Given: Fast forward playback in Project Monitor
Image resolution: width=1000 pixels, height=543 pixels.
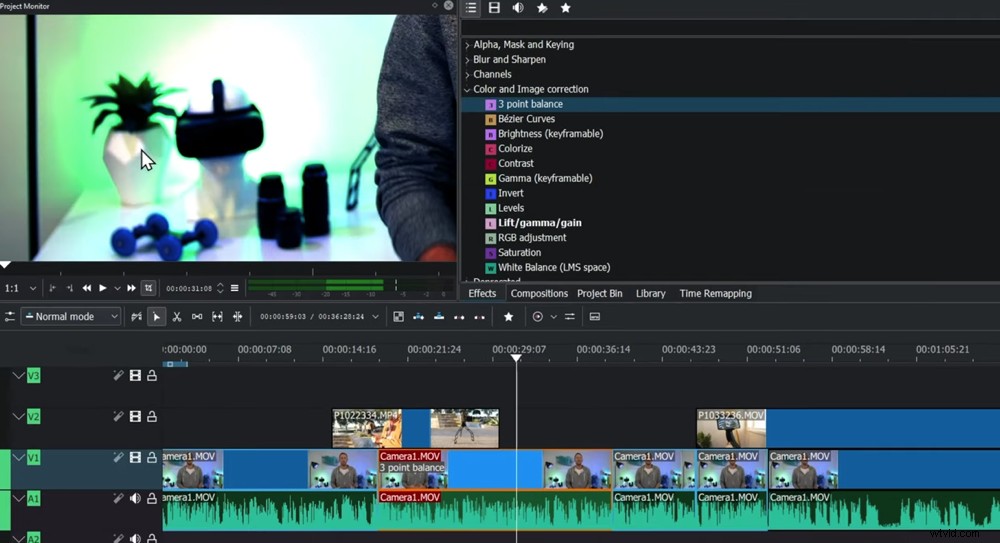Looking at the screenshot, I should (131, 288).
